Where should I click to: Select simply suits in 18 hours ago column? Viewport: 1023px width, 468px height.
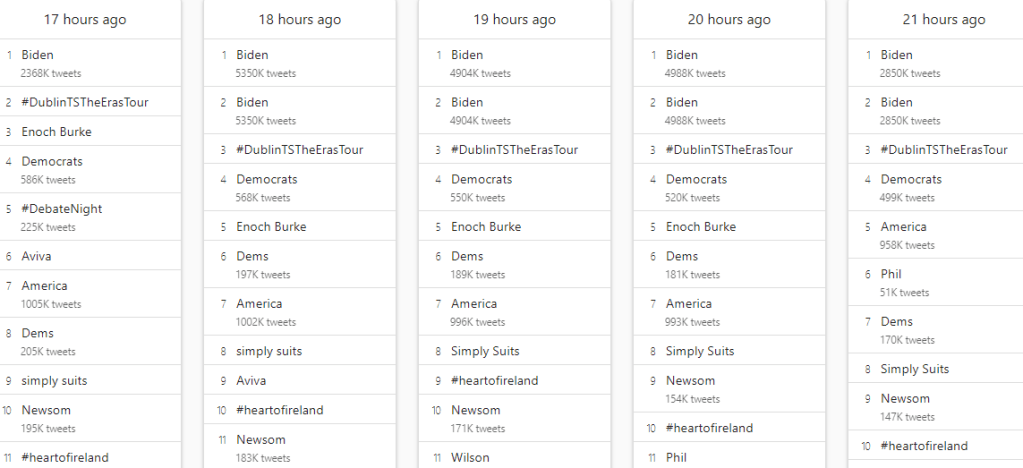(x=269, y=351)
